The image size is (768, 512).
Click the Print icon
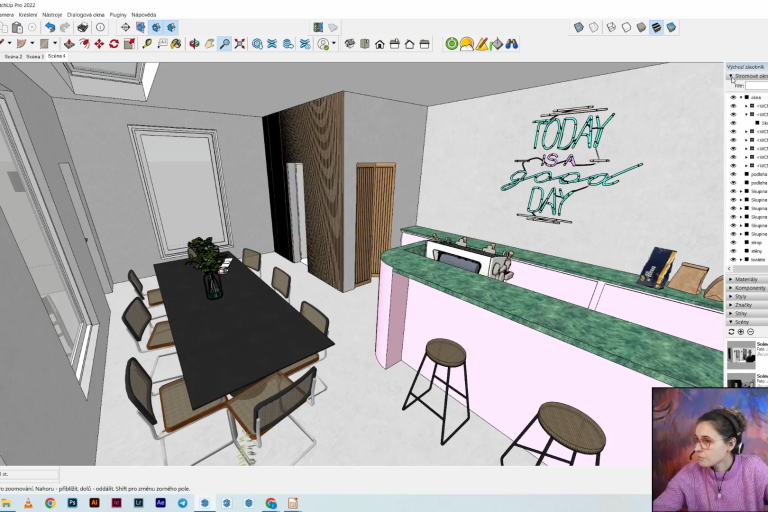click(x=81, y=27)
